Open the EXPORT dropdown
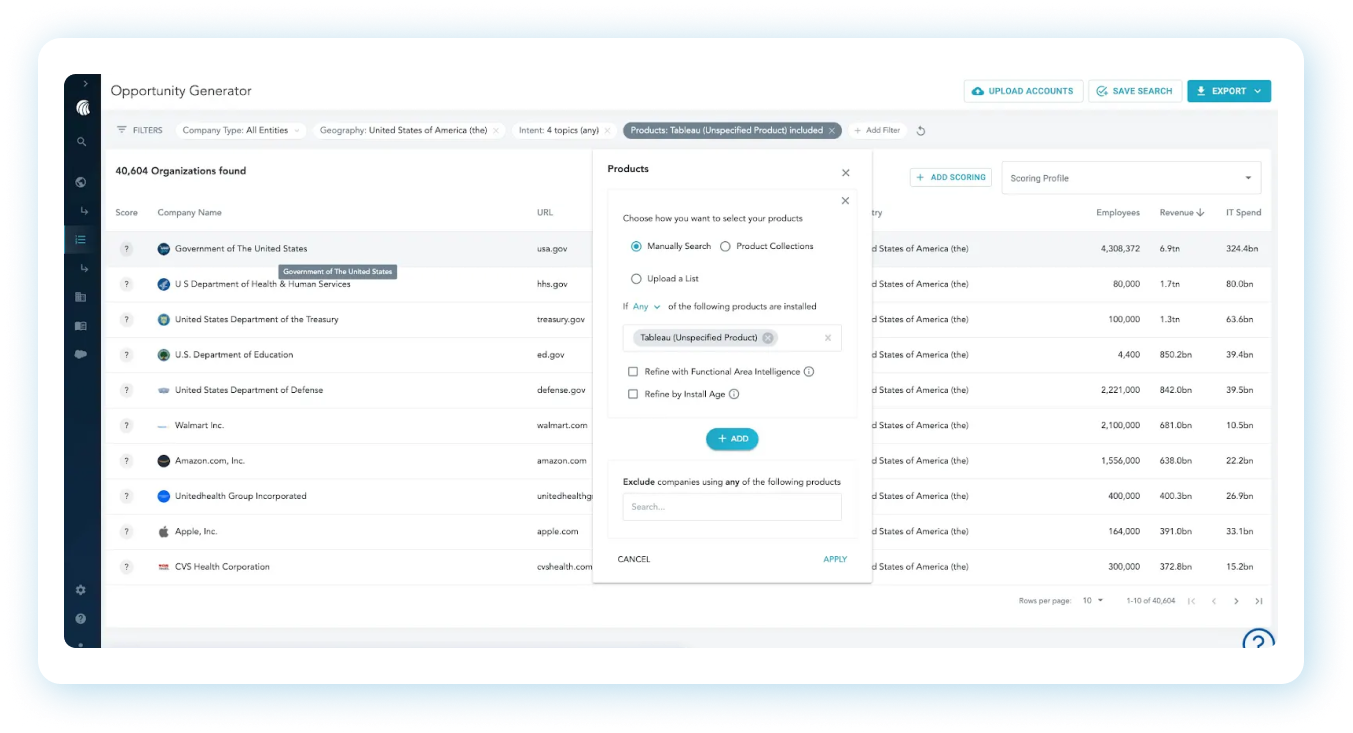The width and height of the screenshot is (1353, 733). click(x=1229, y=91)
